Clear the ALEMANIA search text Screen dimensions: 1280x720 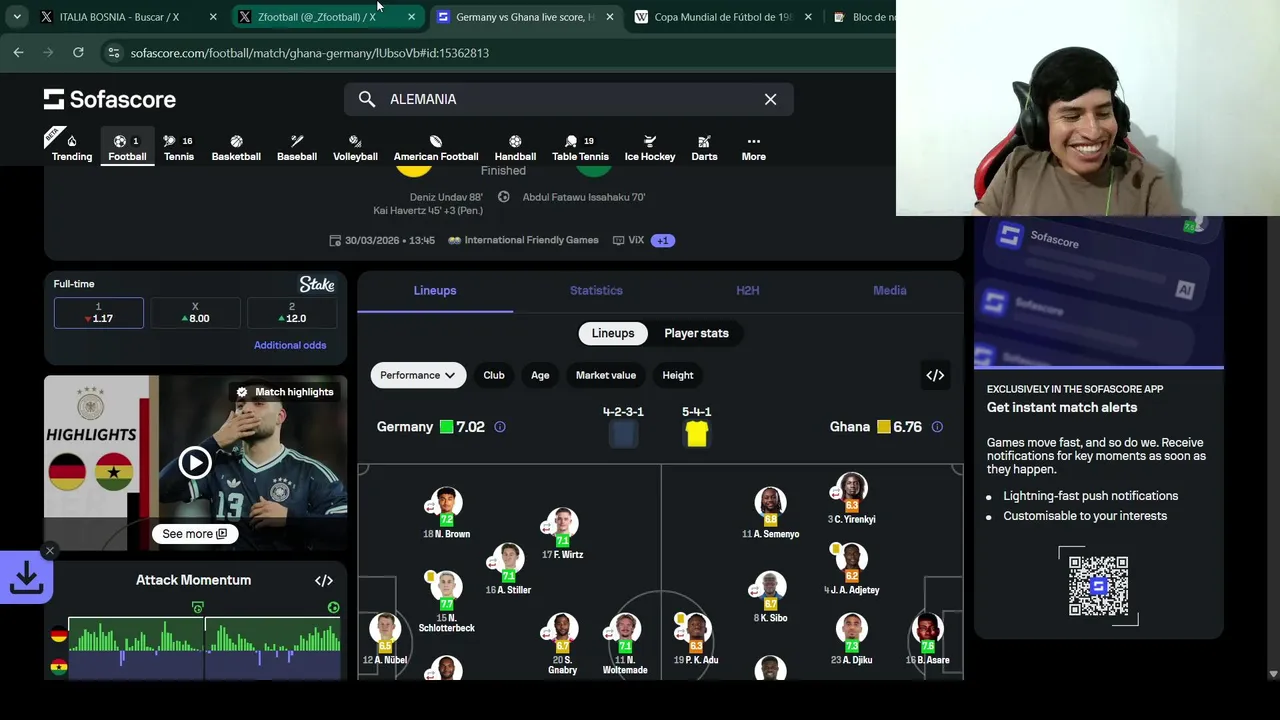coord(770,99)
